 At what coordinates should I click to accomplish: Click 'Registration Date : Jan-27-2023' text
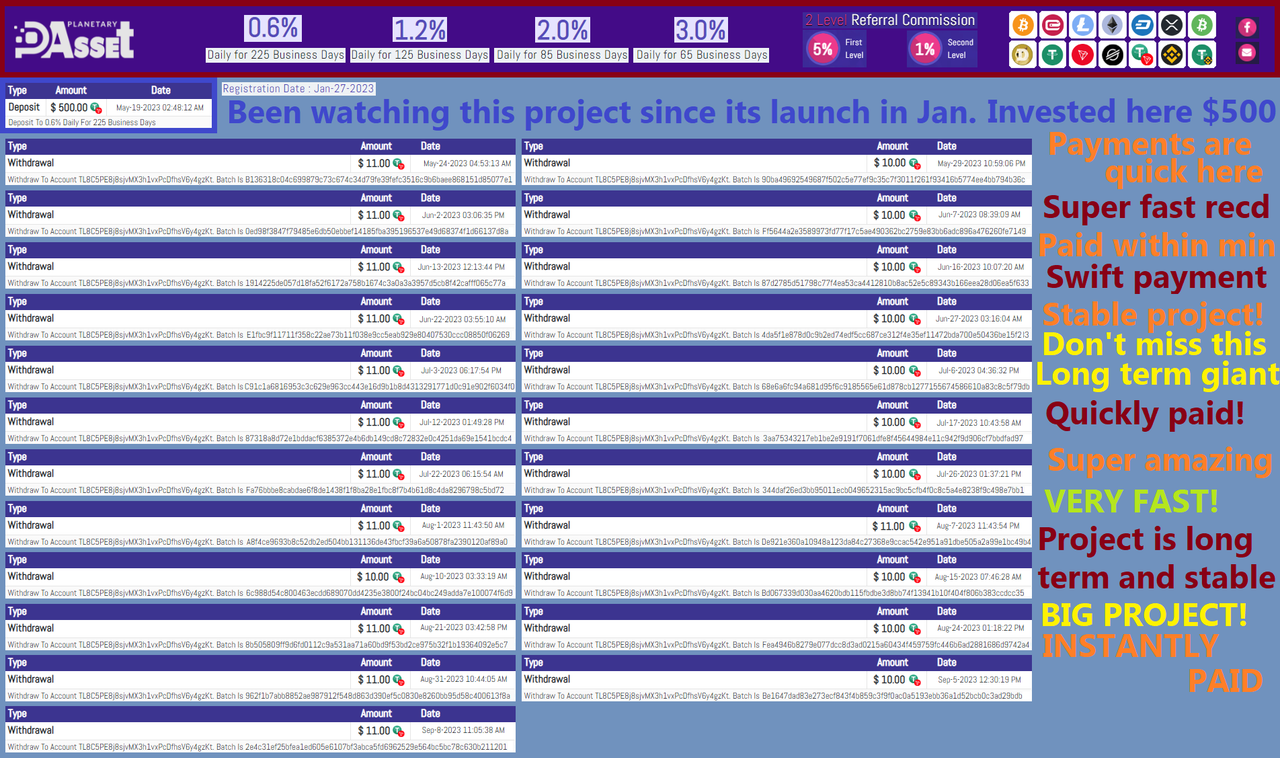click(x=298, y=88)
